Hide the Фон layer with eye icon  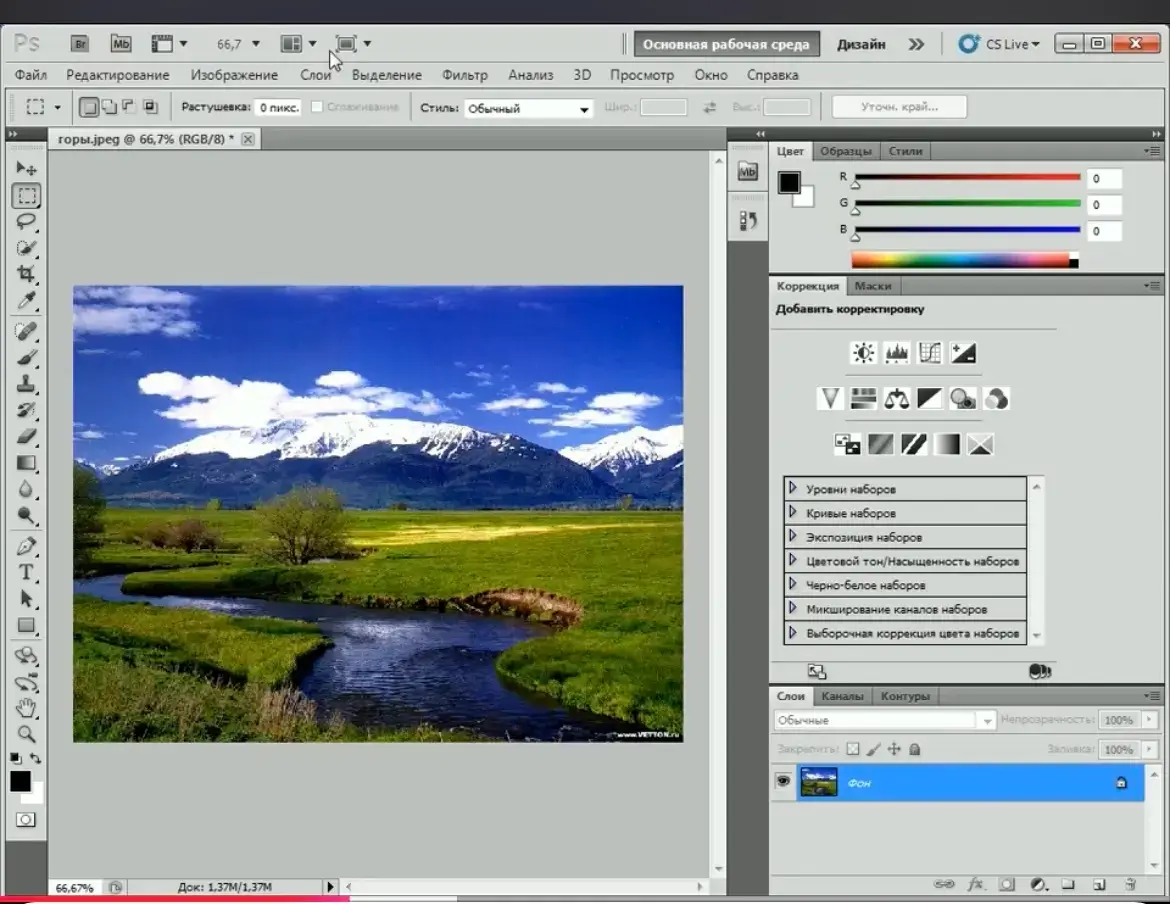[783, 782]
